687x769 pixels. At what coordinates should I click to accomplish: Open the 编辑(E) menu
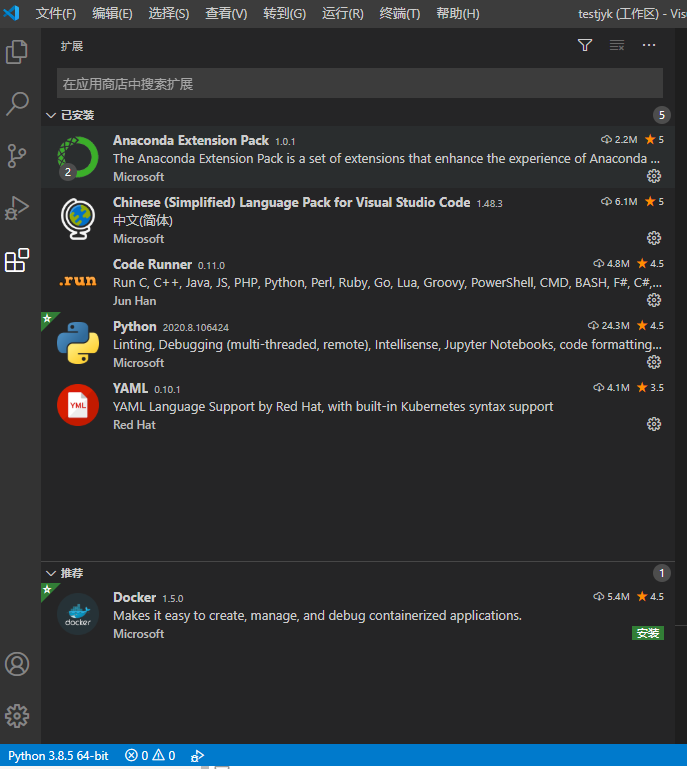coord(112,14)
